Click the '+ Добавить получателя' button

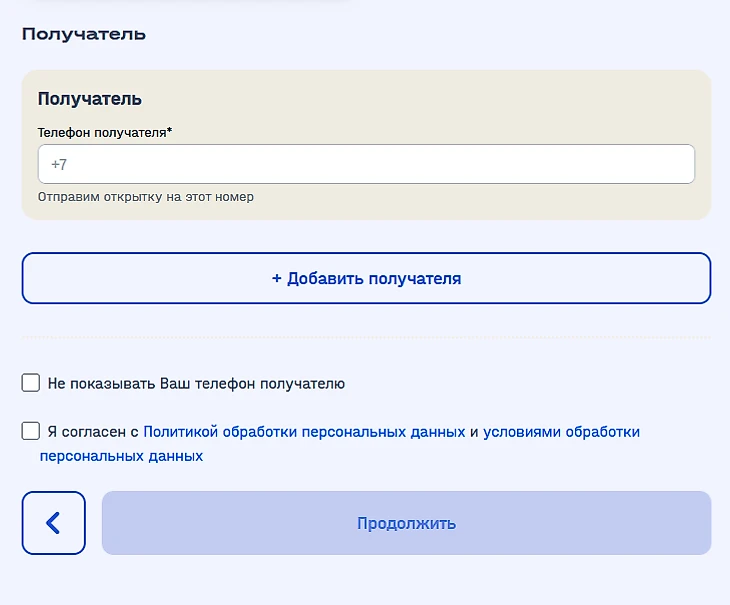tap(366, 278)
